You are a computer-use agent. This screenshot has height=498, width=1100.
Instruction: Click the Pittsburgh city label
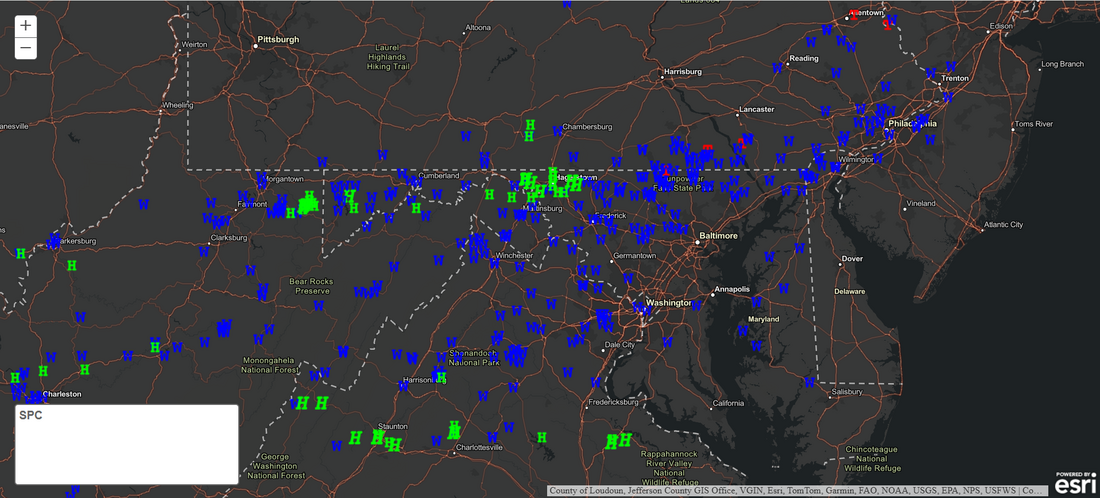click(x=279, y=40)
